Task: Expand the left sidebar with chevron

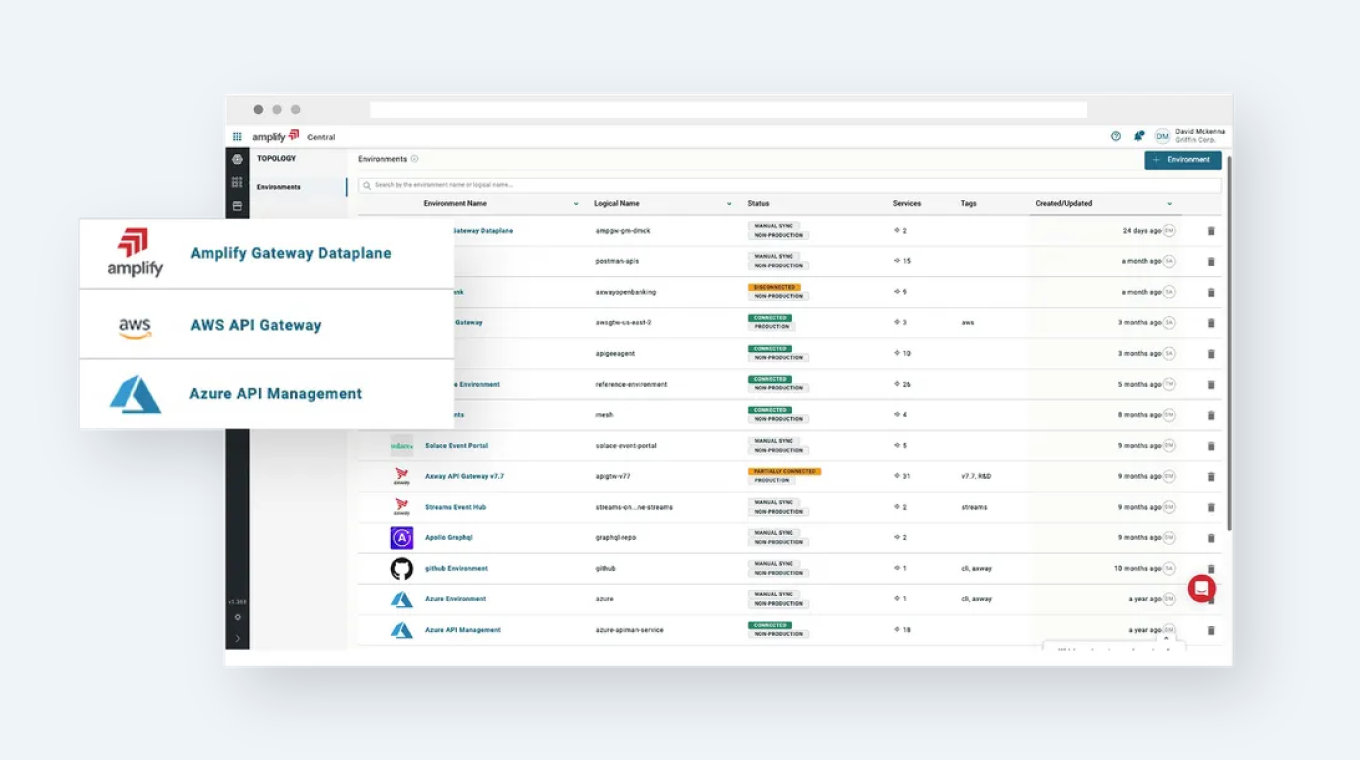Action: point(237,638)
